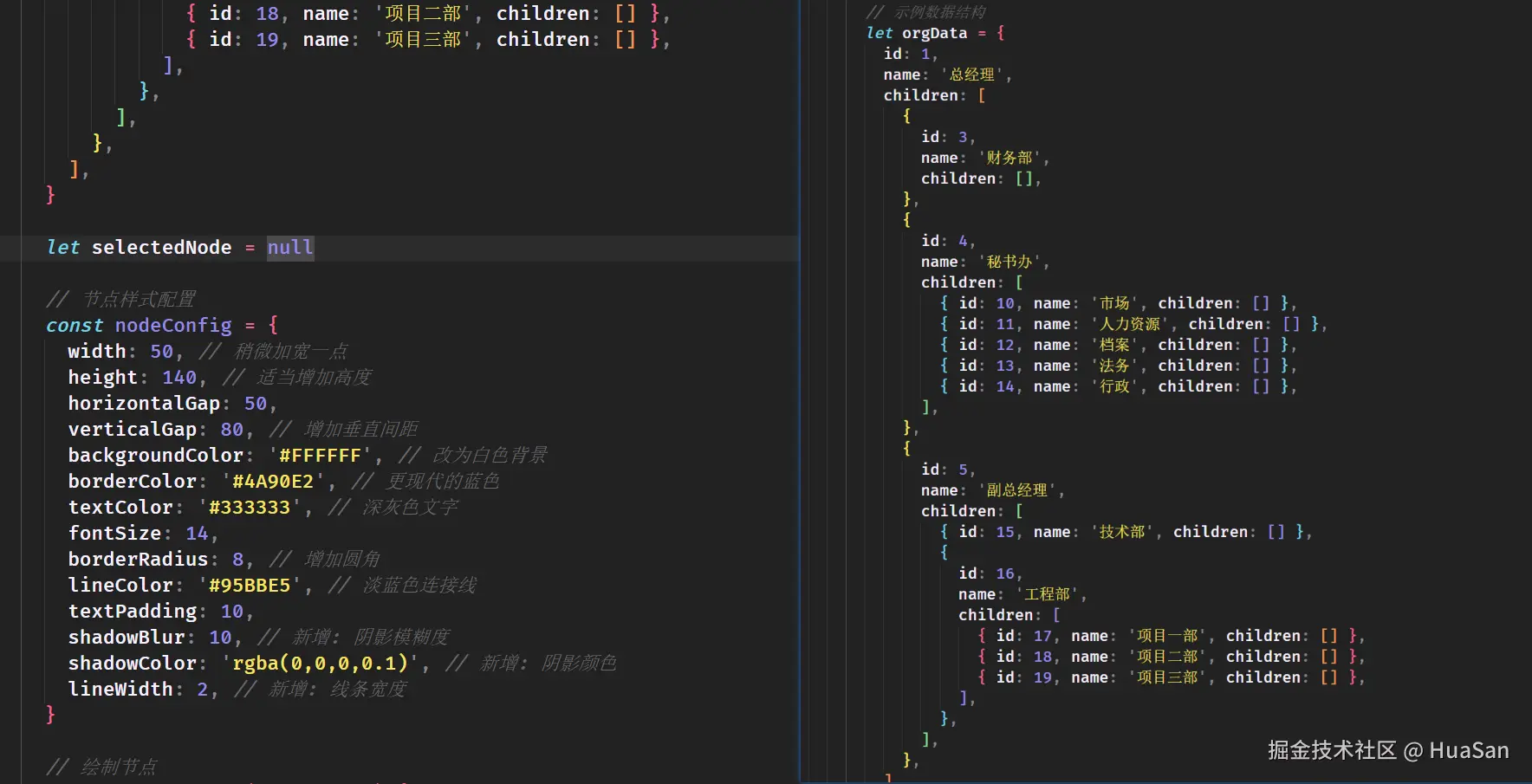
Task: Click the comment '// 新增: 线条宽度'
Action: pos(321,690)
